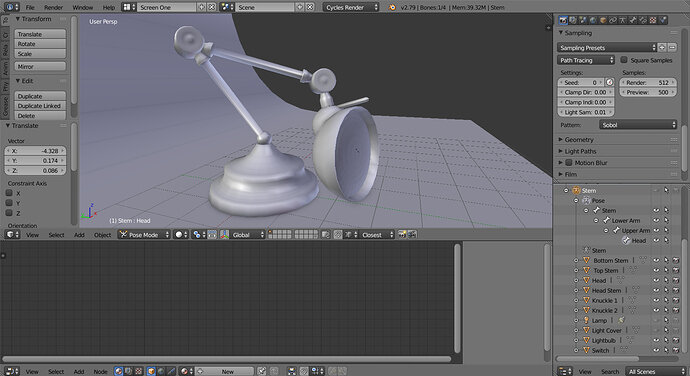Open 3D view Object menu
This screenshot has width=690, height=376.
103,235
